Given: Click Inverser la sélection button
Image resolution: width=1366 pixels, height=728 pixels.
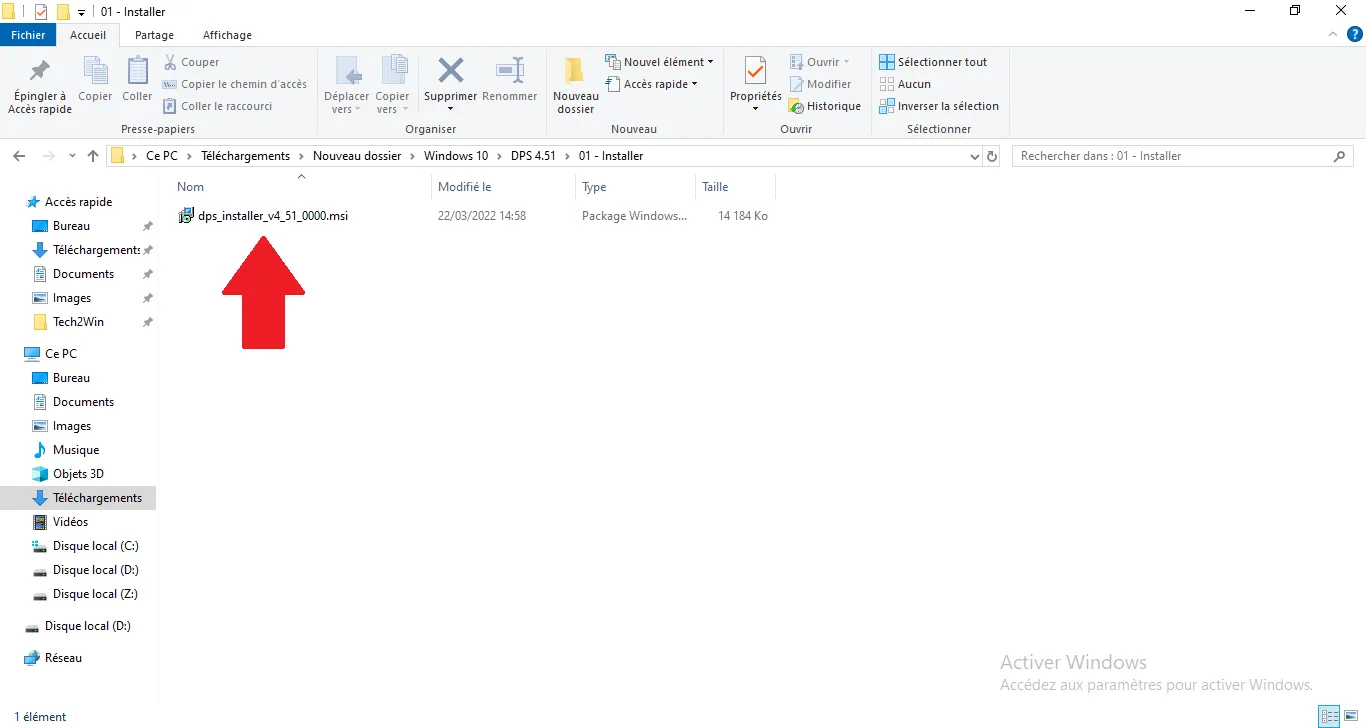Looking at the screenshot, I should [939, 106].
